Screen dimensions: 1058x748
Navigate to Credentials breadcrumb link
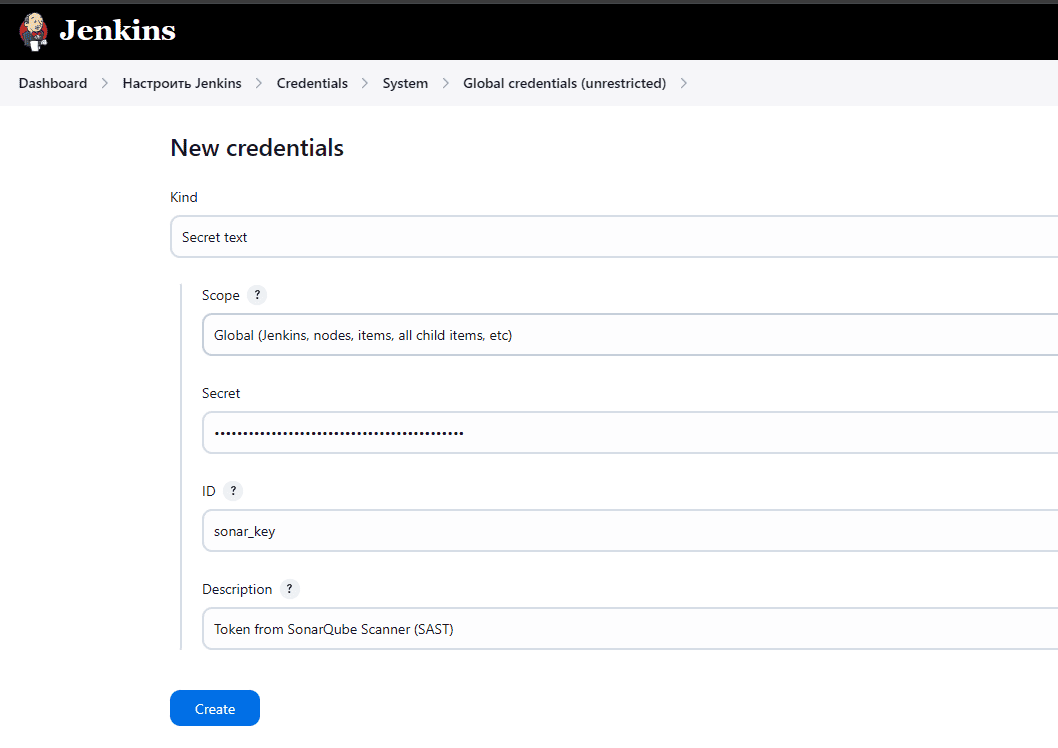(x=312, y=84)
